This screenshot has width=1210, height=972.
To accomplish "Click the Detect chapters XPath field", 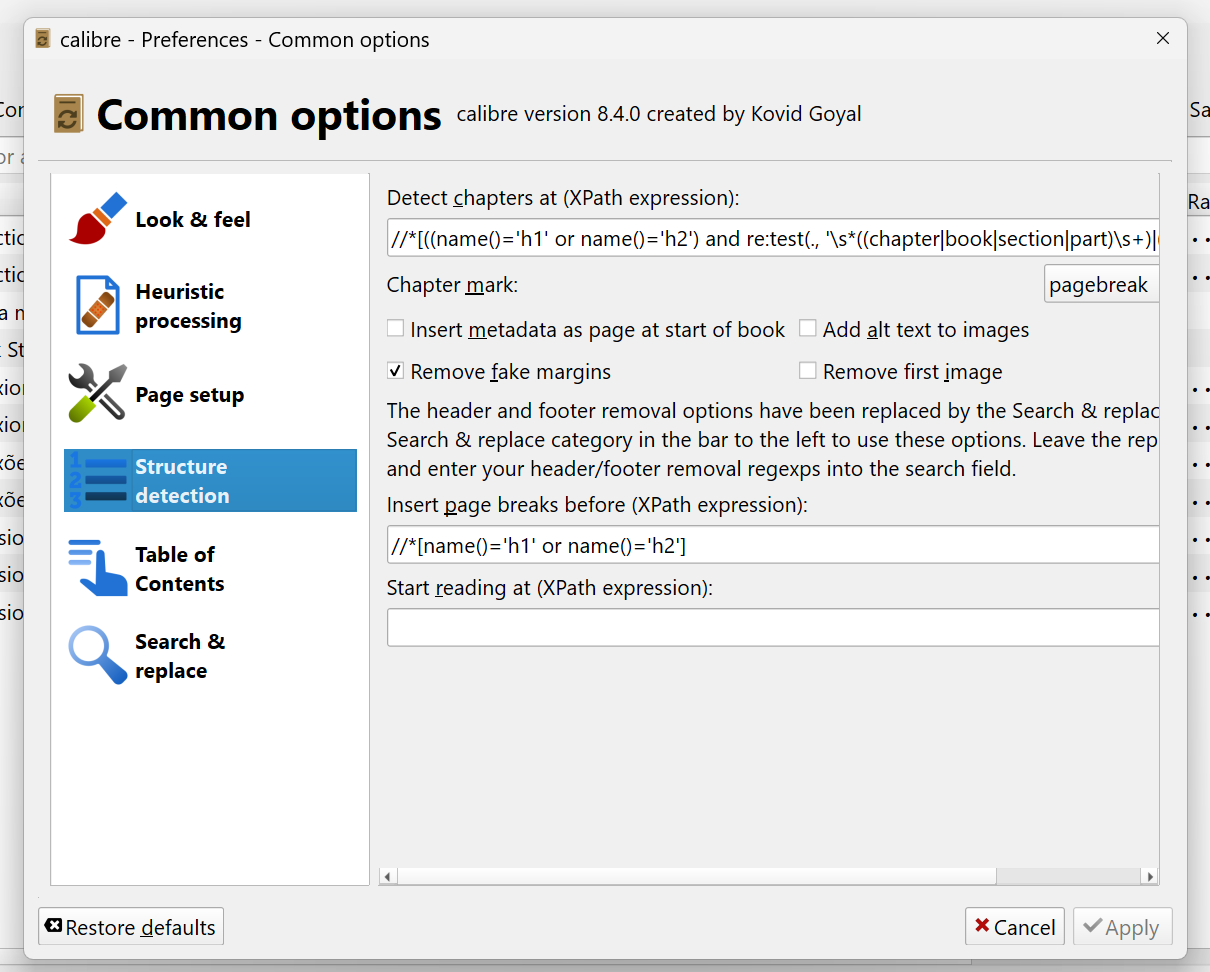I will tap(772, 238).
